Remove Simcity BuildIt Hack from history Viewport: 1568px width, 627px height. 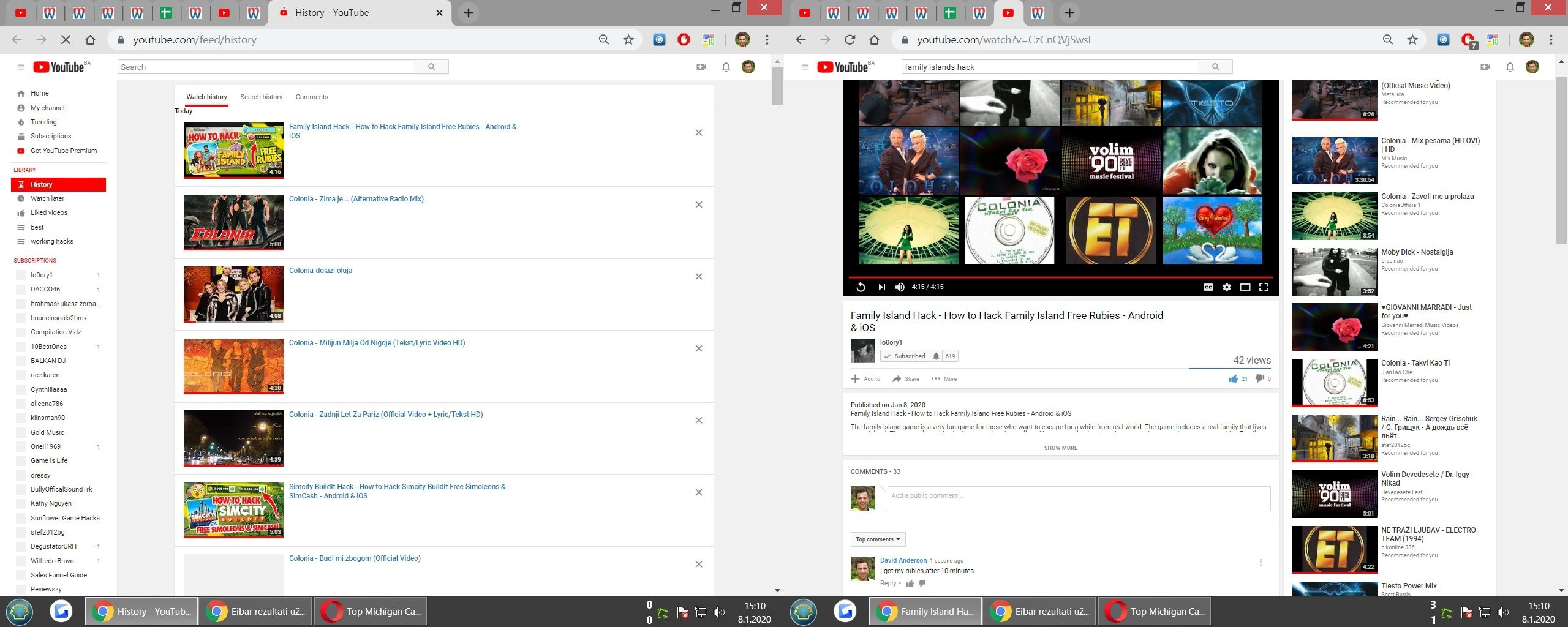tap(699, 492)
